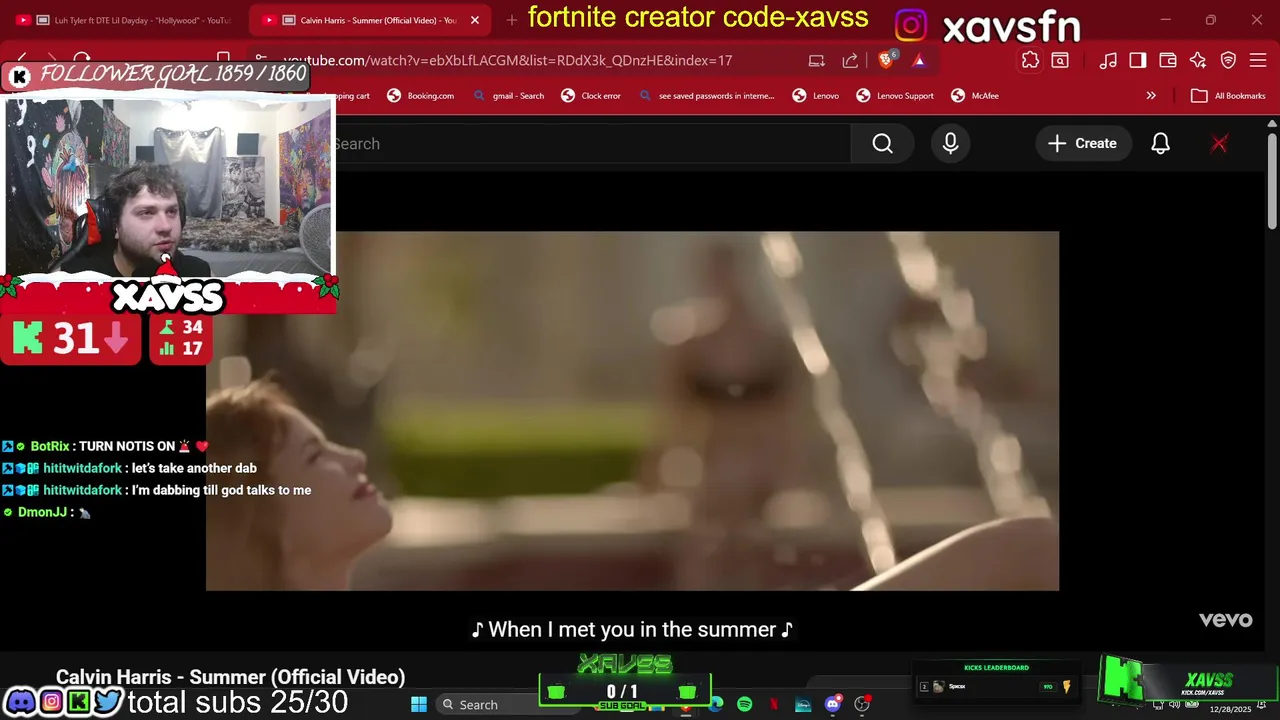Image resolution: width=1280 pixels, height=720 pixels.
Task: Expand hidden bookmarks overflow chevron
Action: [x=1151, y=96]
